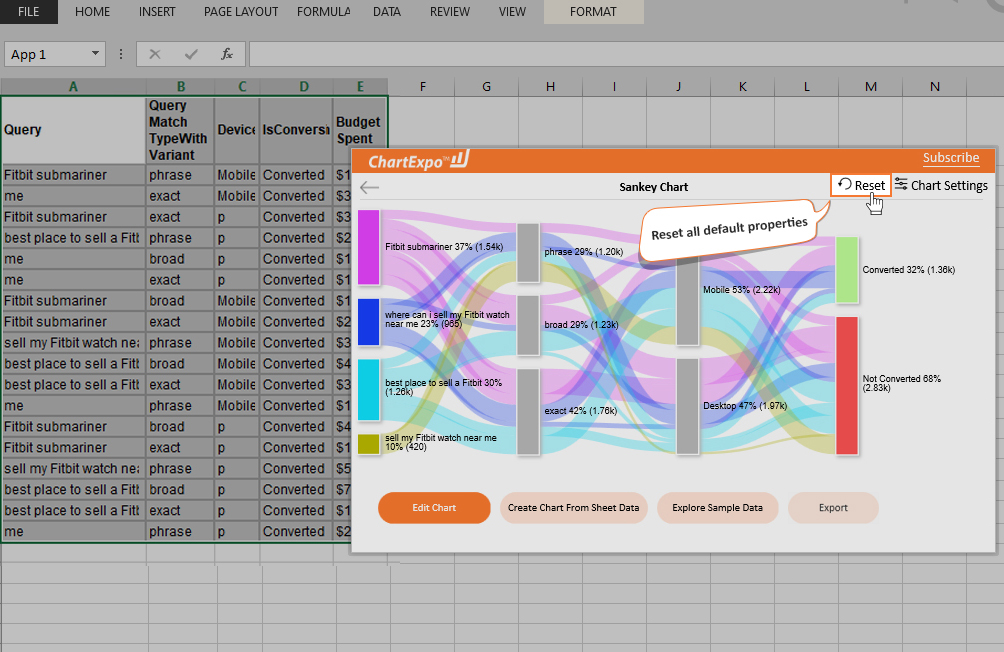Click the magenta Fitbit submariner node
This screenshot has height=652, width=1004.
pos(368,247)
